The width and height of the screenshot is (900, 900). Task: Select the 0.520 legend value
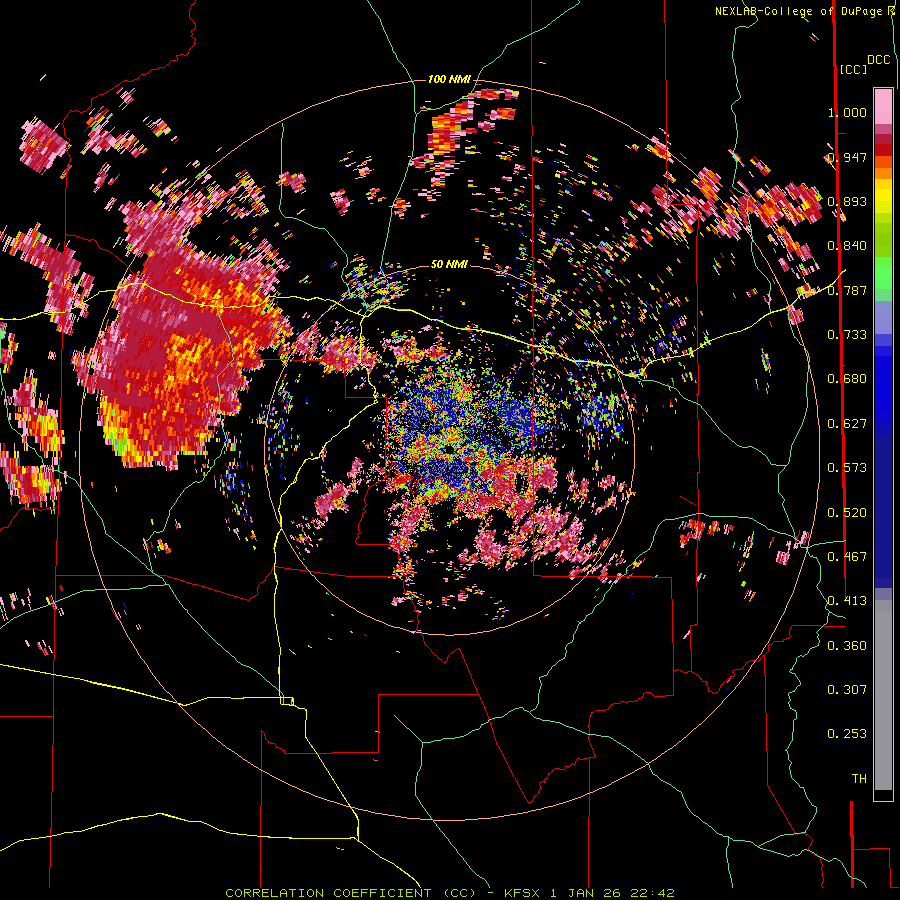click(x=847, y=513)
